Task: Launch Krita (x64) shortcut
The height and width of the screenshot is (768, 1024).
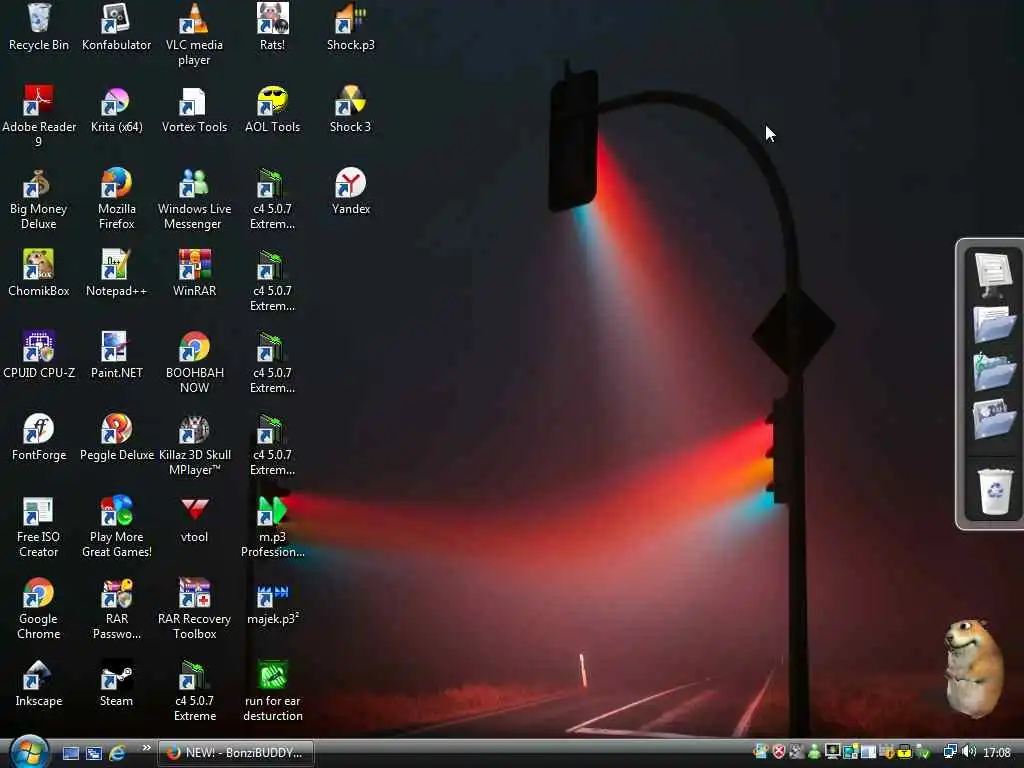Action: 116,110
